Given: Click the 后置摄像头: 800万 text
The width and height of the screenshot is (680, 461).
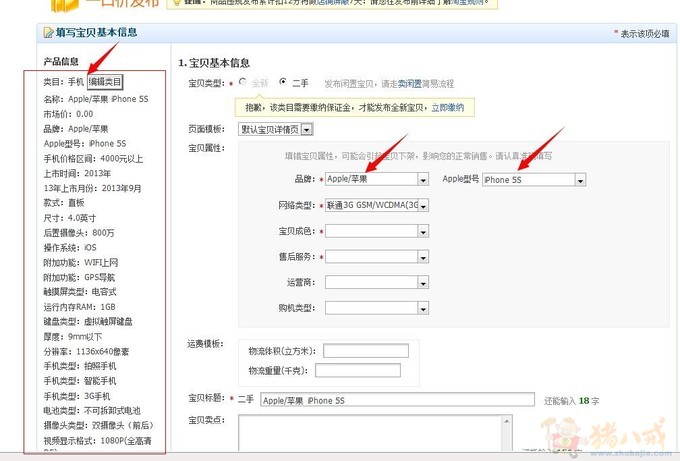Looking at the screenshot, I should [79, 233].
